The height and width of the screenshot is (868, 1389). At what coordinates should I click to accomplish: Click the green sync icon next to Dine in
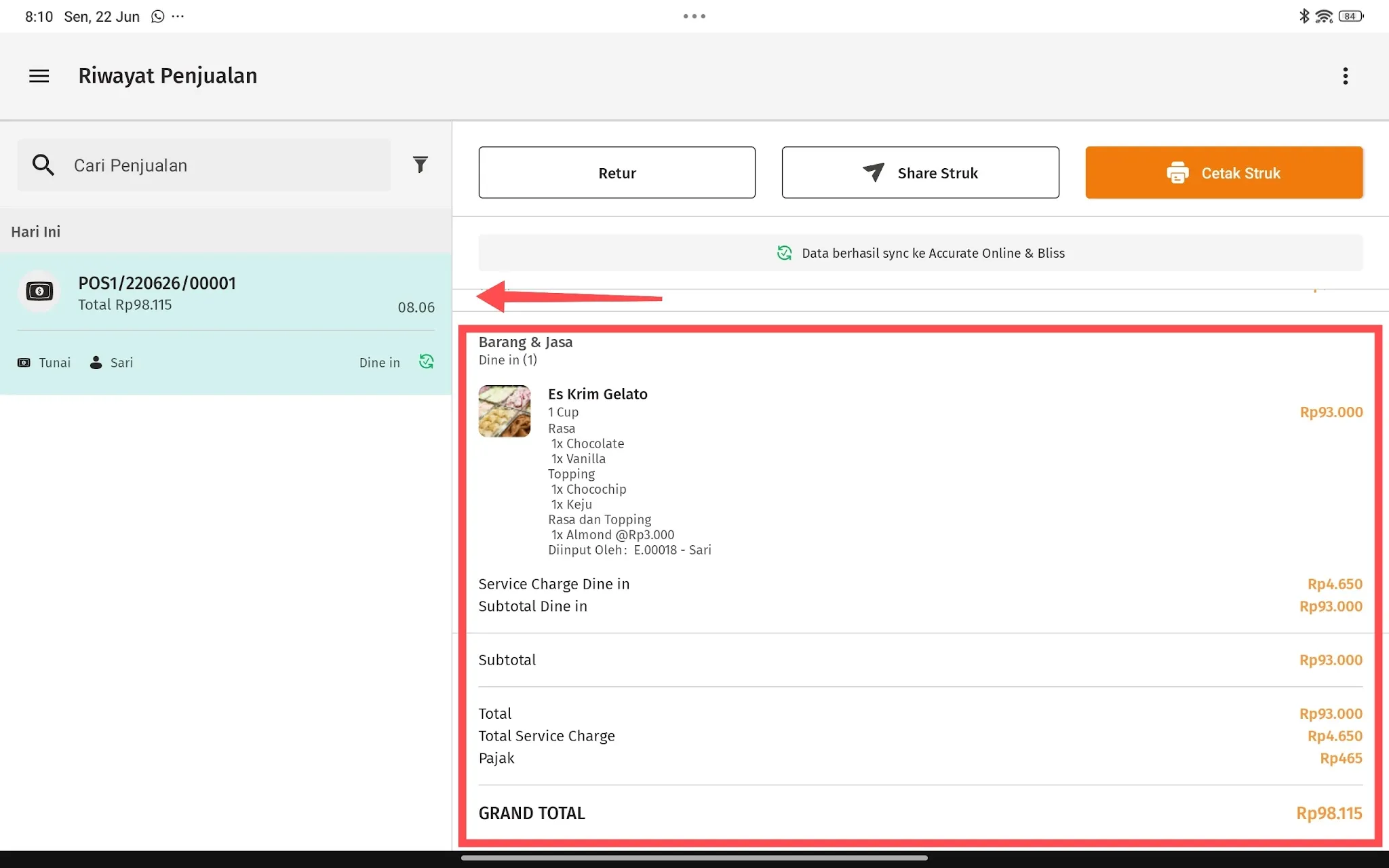(x=427, y=362)
